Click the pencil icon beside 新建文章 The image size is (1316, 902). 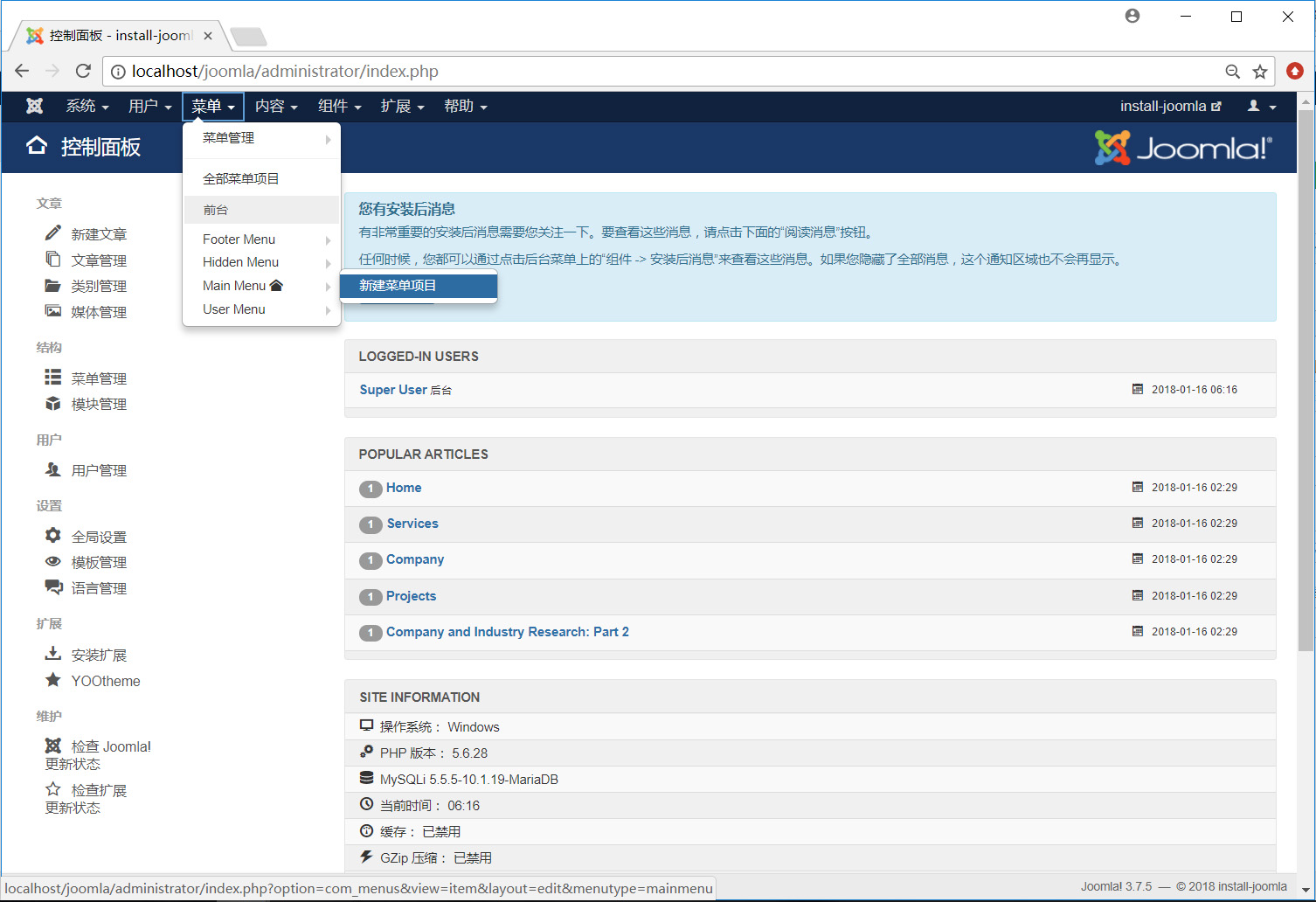[53, 233]
